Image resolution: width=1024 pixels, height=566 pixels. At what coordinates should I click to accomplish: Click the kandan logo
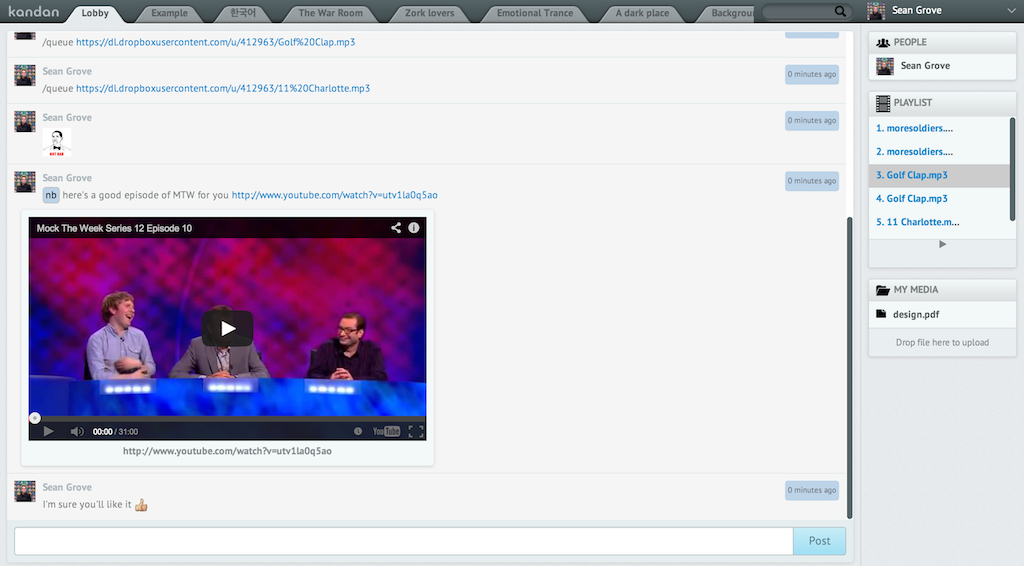point(33,11)
